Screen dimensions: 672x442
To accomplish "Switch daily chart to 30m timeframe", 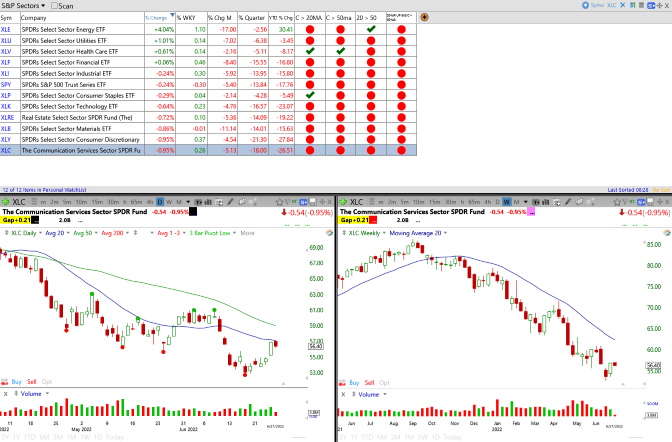I will (113, 202).
